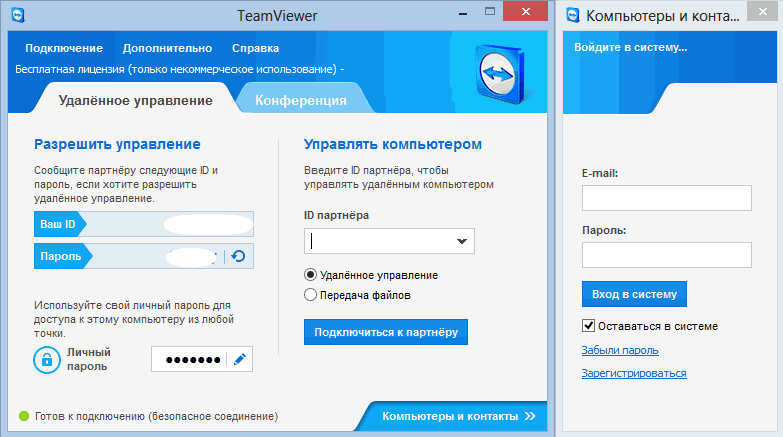Image resolution: width=783 pixels, height=437 pixels.
Task: Expand the ID партнёра dropdown arrow
Action: pos(462,241)
